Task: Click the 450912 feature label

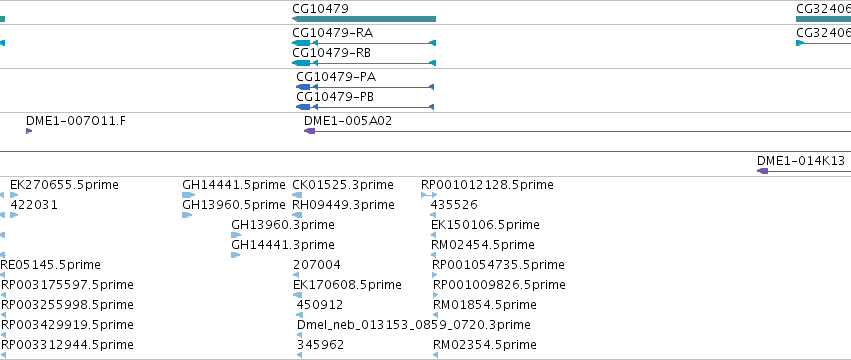Action: 320,305
